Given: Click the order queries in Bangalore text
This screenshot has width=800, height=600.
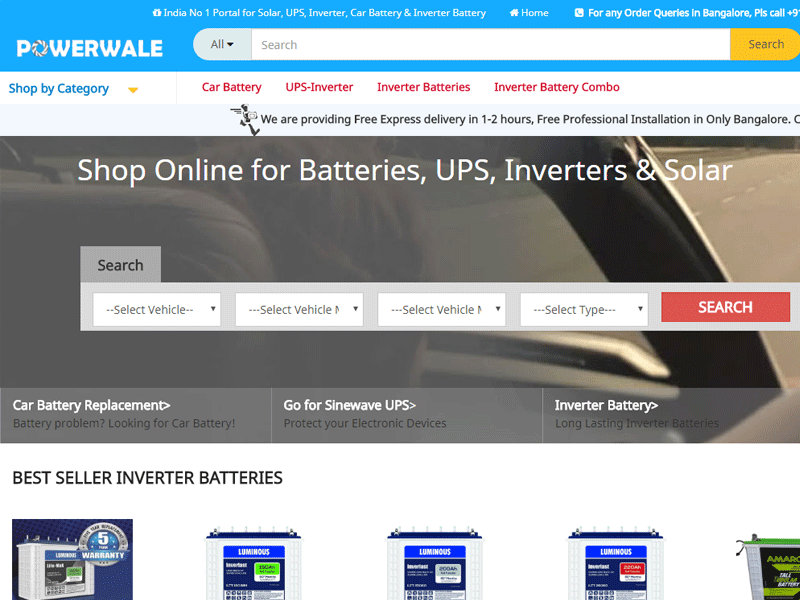Looking at the screenshot, I should coord(694,13).
